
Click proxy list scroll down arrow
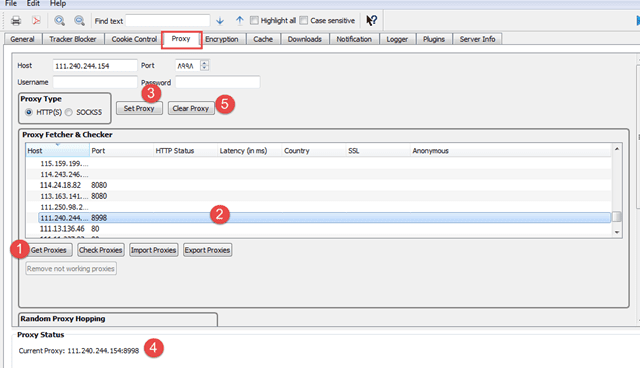(x=617, y=232)
